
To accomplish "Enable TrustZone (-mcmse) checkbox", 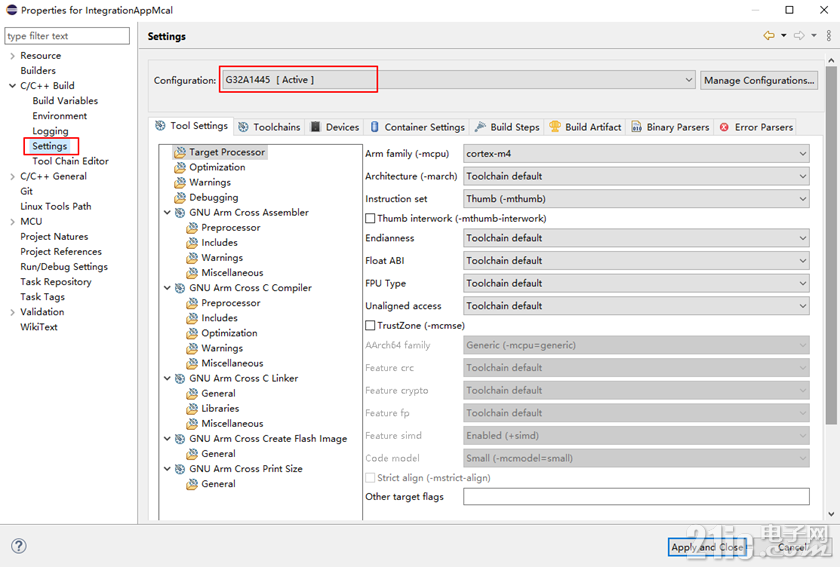I will [x=370, y=326].
